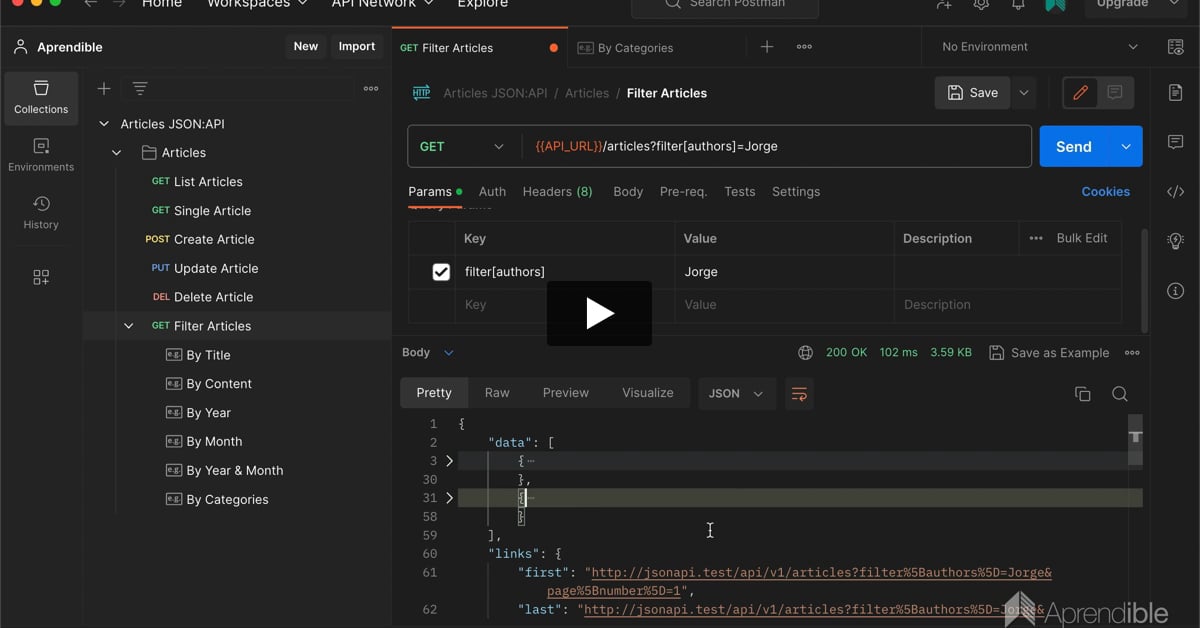
Task: Open tab bar three-dots menu
Action: (804, 47)
